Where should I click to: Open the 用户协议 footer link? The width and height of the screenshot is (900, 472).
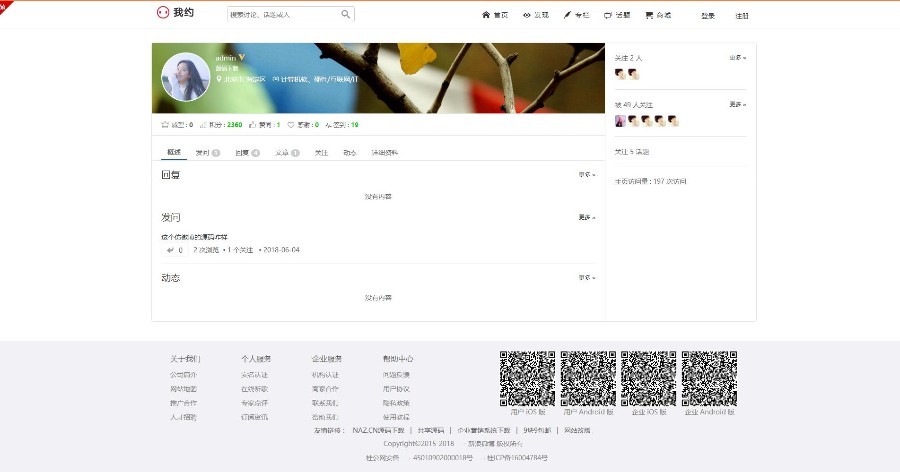click(396, 389)
